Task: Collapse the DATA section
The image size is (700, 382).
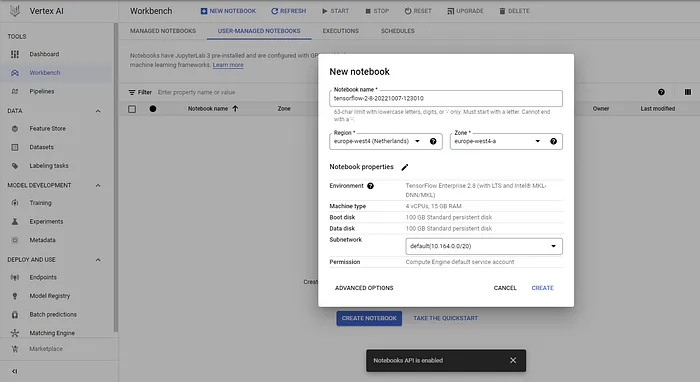Action: 98,111
